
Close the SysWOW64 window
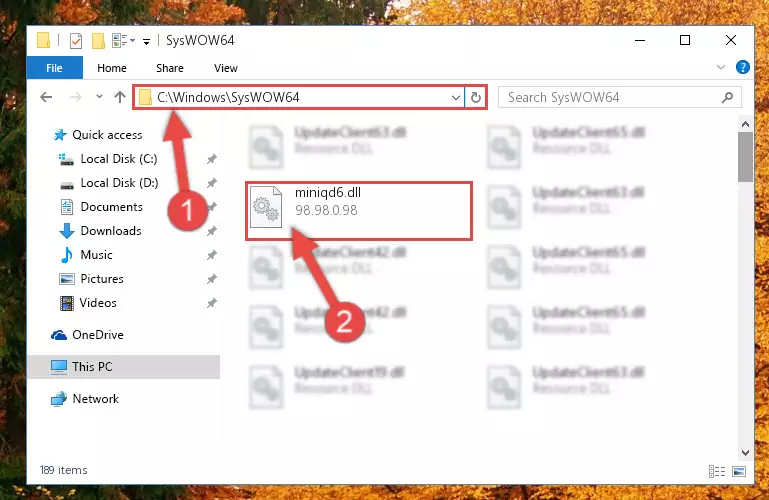point(731,40)
